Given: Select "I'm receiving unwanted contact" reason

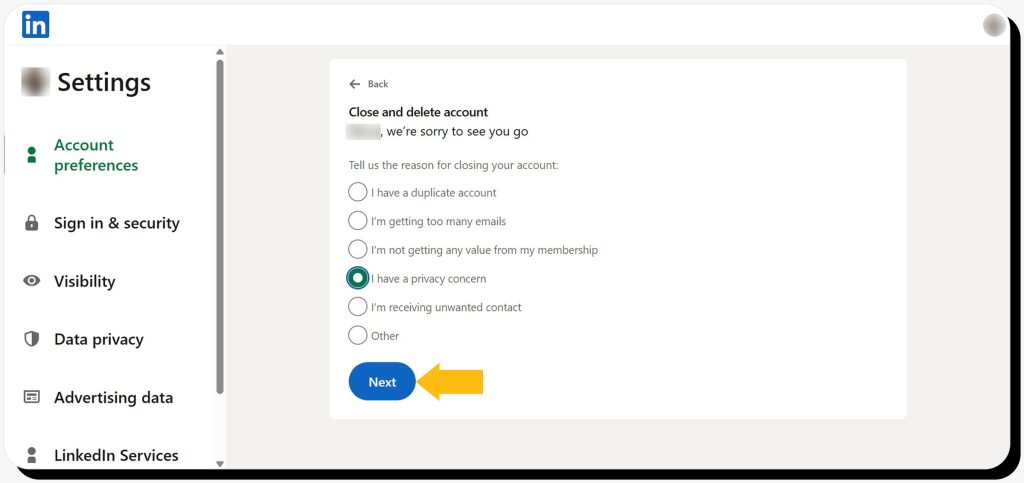Looking at the screenshot, I should click(358, 307).
